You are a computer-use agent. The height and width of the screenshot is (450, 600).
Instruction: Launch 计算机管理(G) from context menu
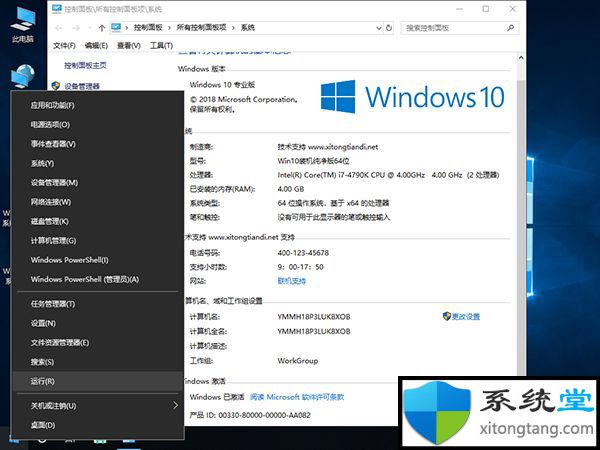[x=98, y=241]
